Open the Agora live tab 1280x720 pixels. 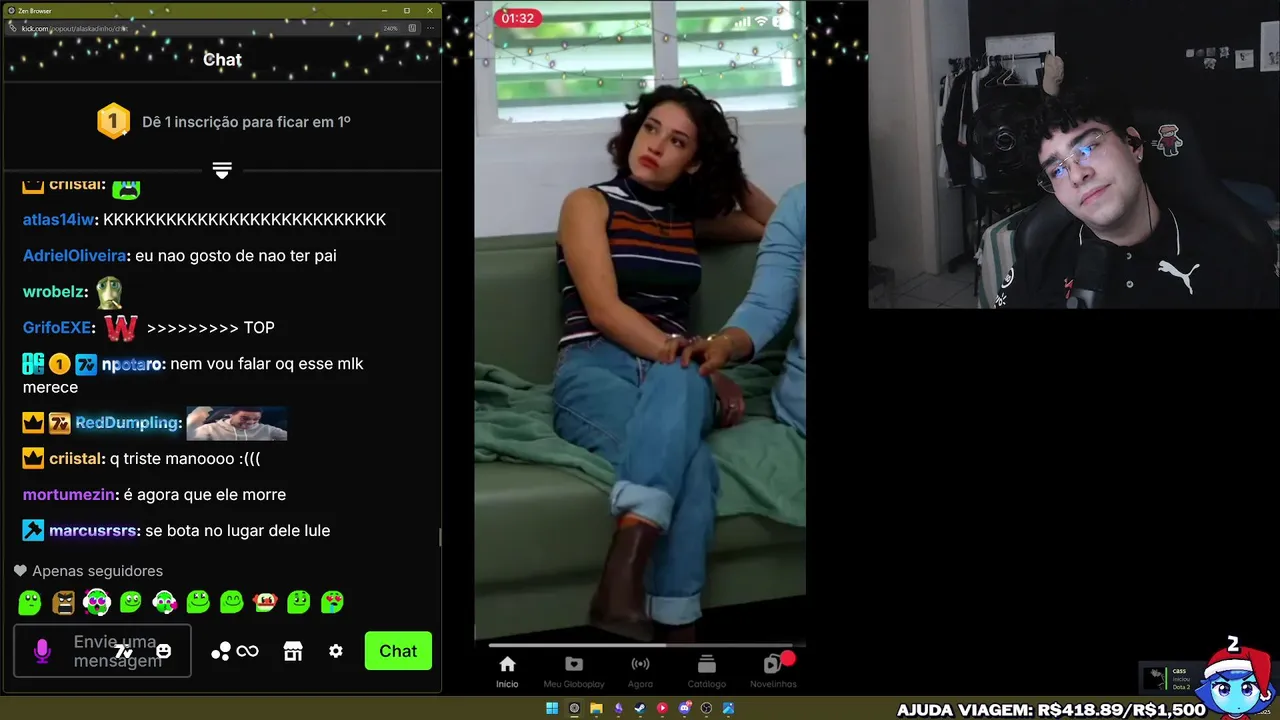coord(640,671)
